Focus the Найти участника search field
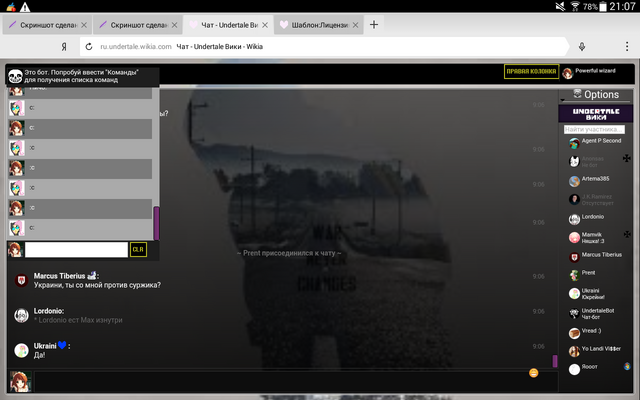Screen dimensions: 640x400 click(x=594, y=129)
